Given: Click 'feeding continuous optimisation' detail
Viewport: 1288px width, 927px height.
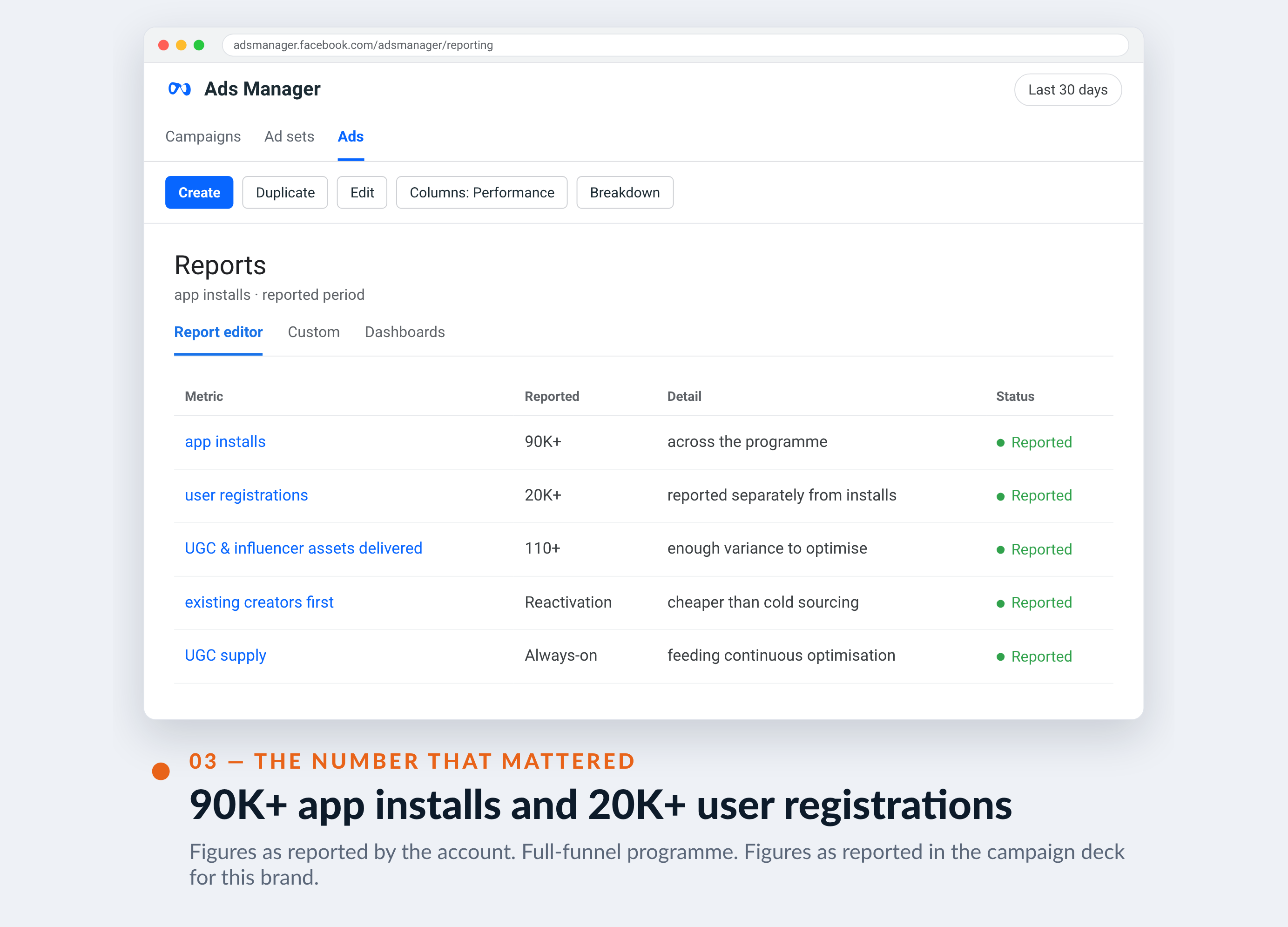Looking at the screenshot, I should coord(781,656).
